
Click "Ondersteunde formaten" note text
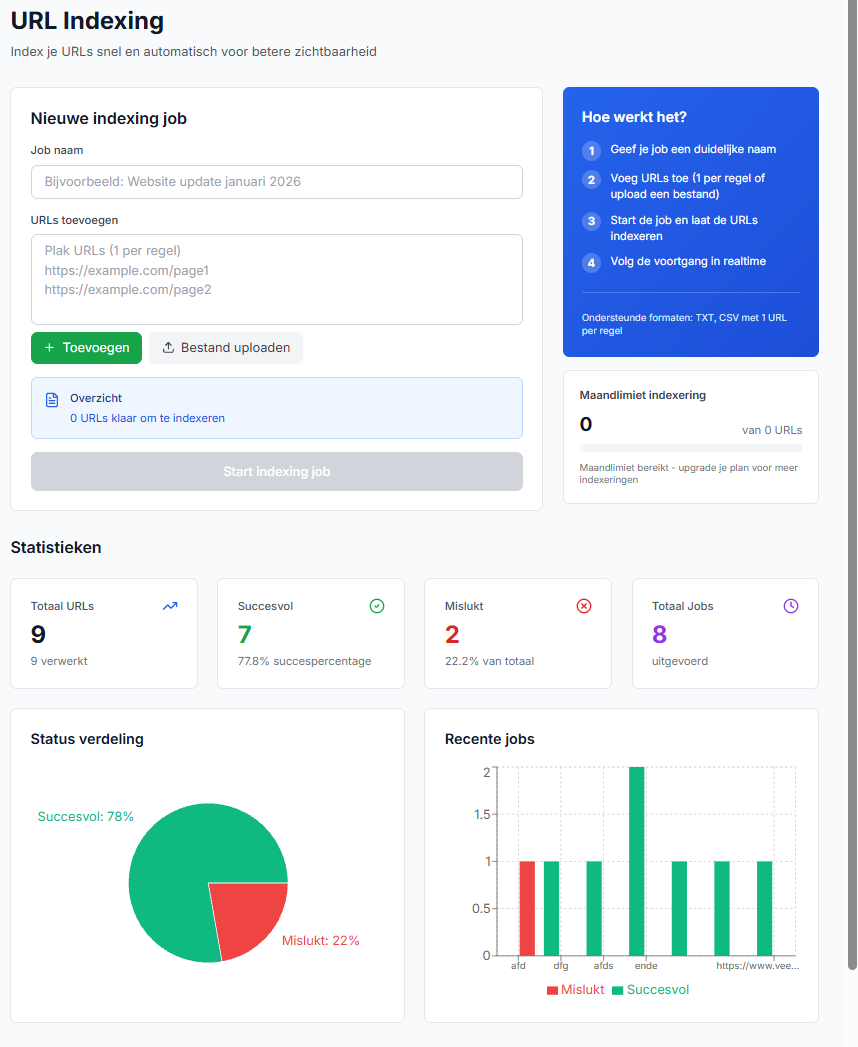pyautogui.click(x=684, y=324)
